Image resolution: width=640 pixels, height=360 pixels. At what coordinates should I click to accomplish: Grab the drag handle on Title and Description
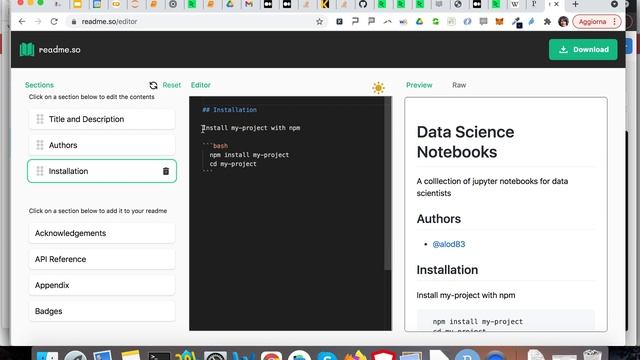(x=40, y=119)
